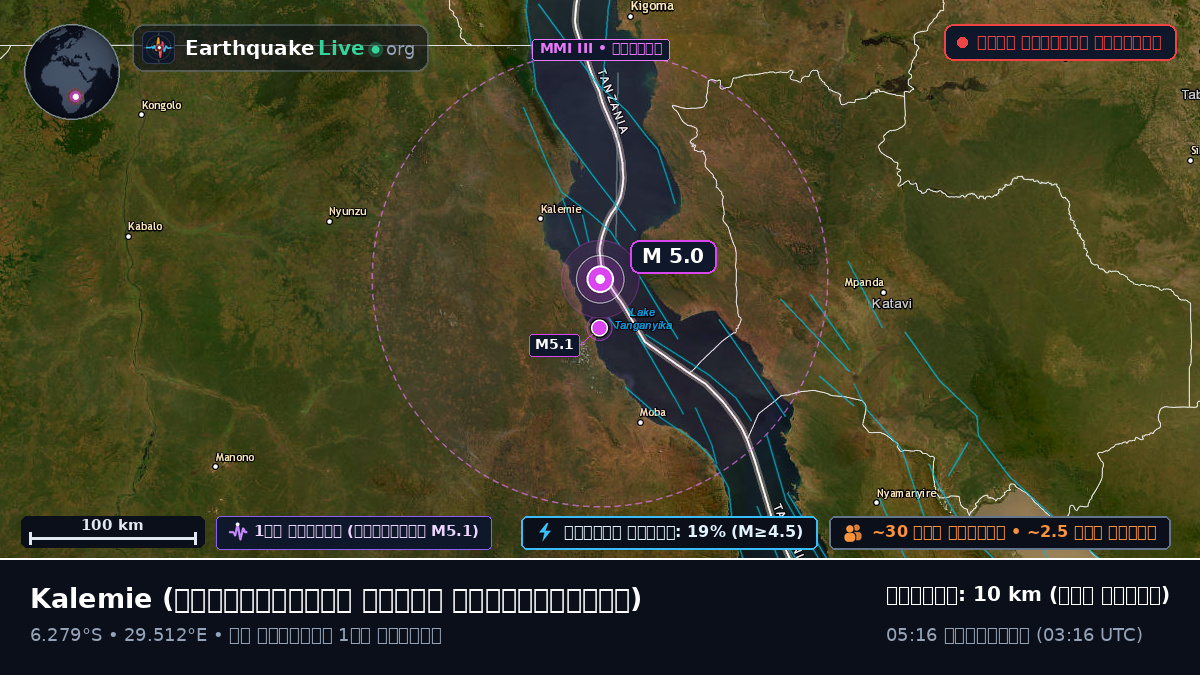This screenshot has height=675, width=1200.
Task: Click the EarthquakeLive compass logo icon
Action: coord(159,48)
